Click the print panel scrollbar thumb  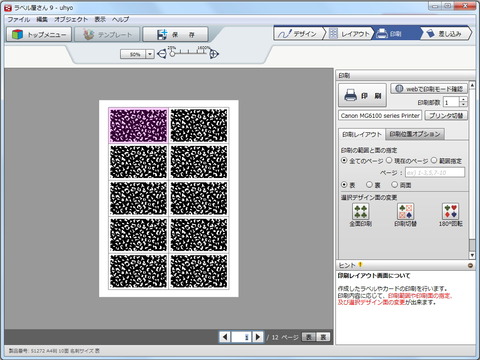pos(472,245)
